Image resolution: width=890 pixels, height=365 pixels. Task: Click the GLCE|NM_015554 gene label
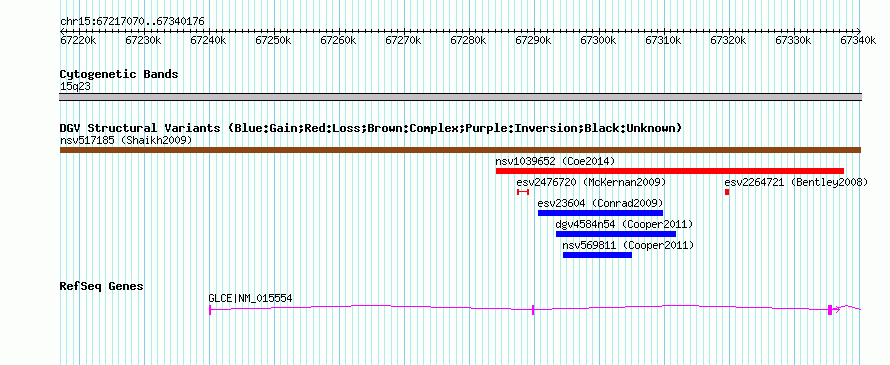pos(250,298)
